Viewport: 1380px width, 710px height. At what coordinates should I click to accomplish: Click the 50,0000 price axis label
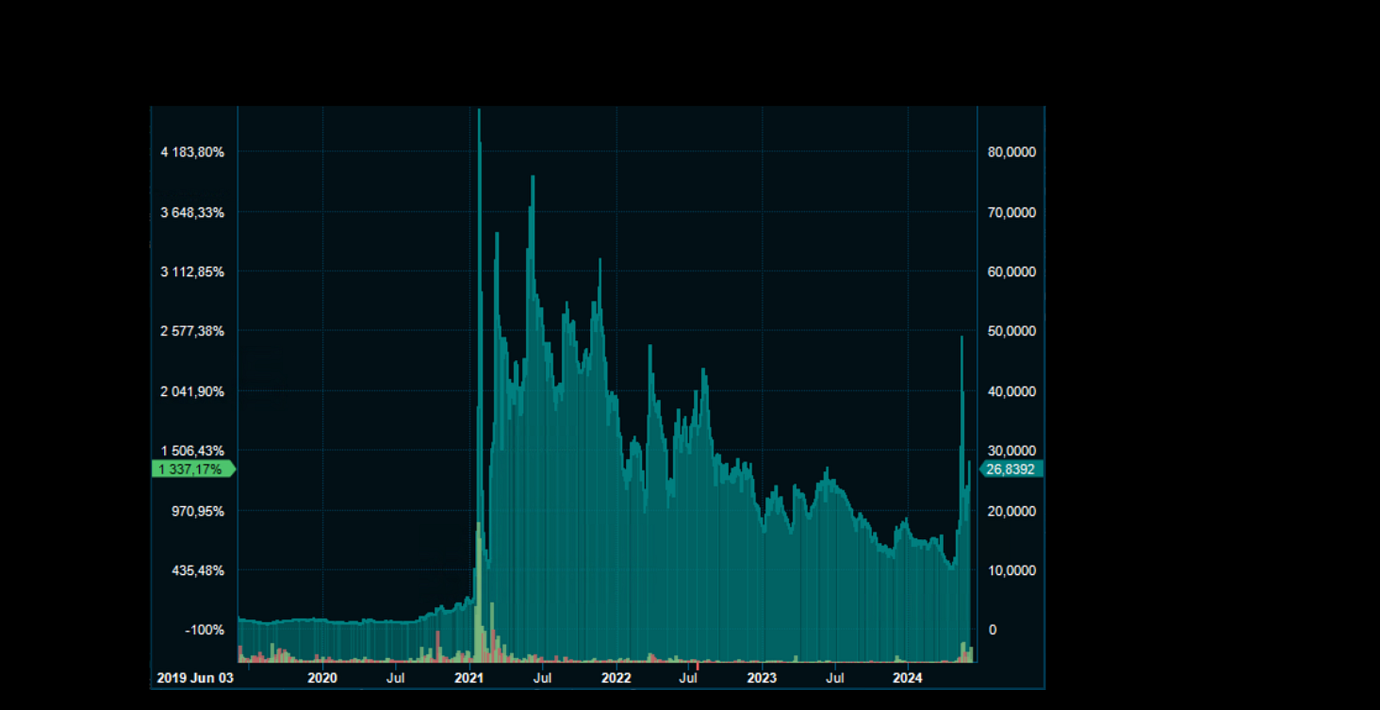[x=1012, y=331]
